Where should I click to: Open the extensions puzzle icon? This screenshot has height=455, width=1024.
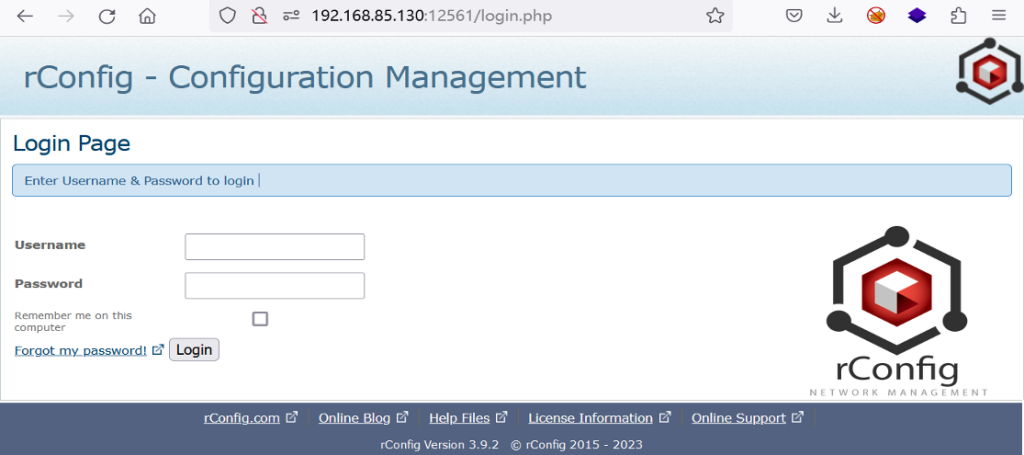click(x=958, y=16)
